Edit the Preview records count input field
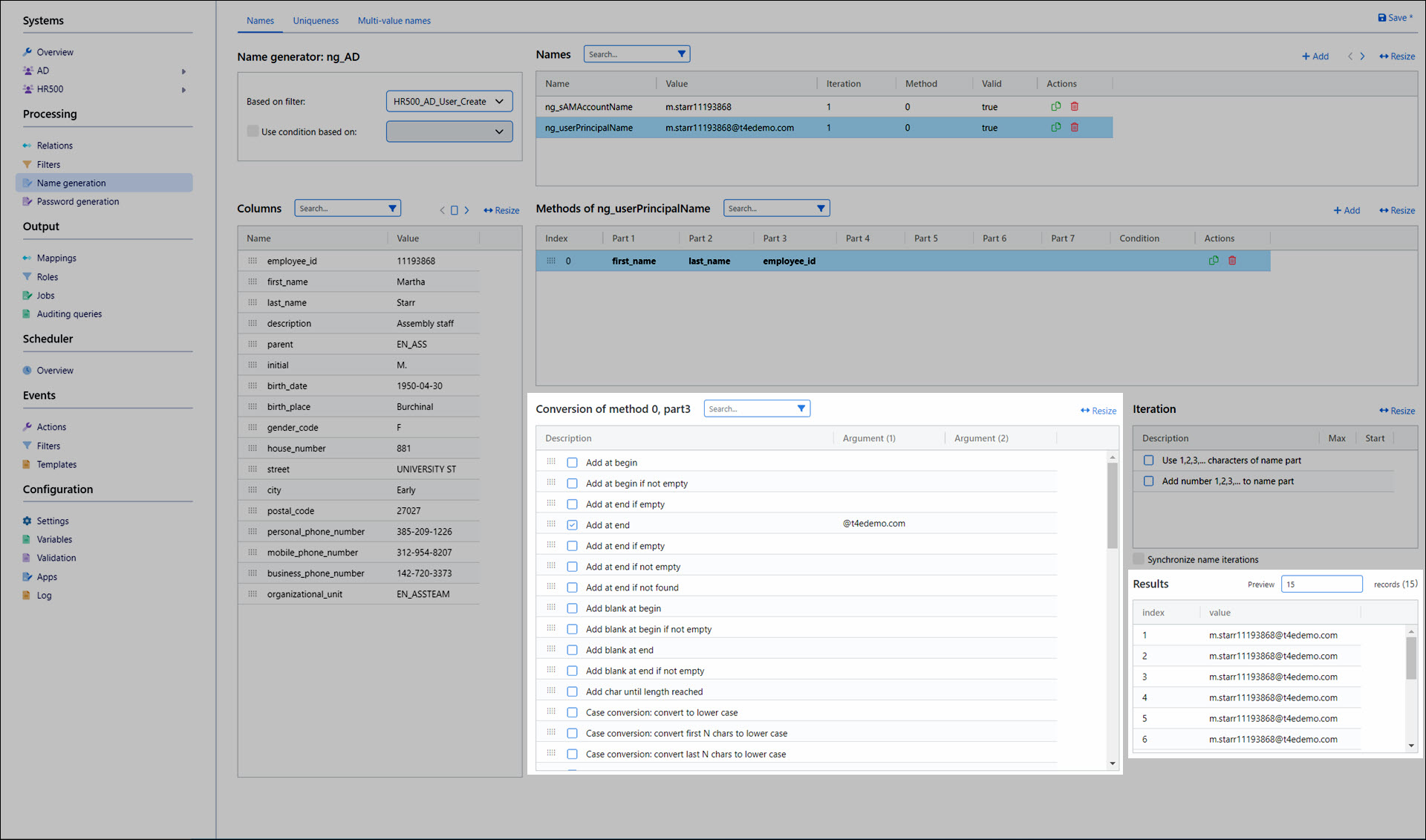1426x840 pixels. coord(1320,584)
